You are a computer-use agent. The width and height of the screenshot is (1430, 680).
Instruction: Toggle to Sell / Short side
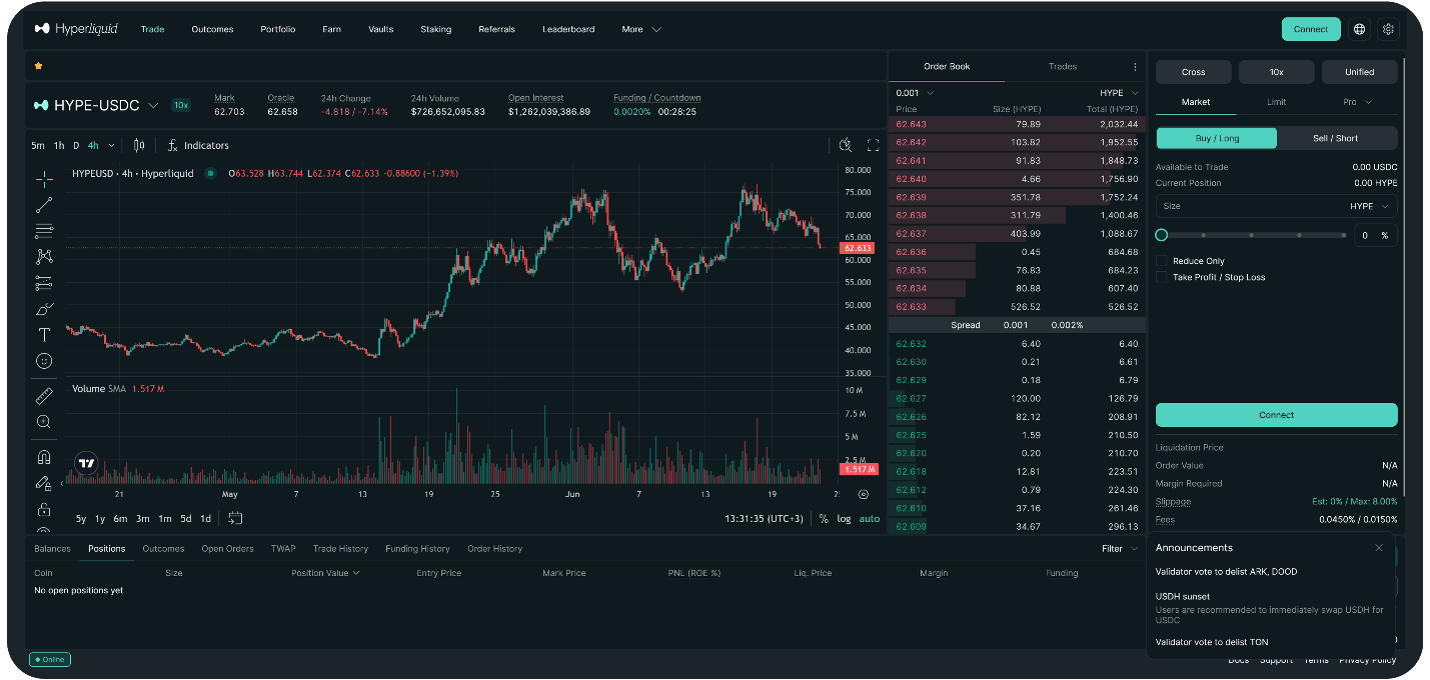pyautogui.click(x=1337, y=138)
